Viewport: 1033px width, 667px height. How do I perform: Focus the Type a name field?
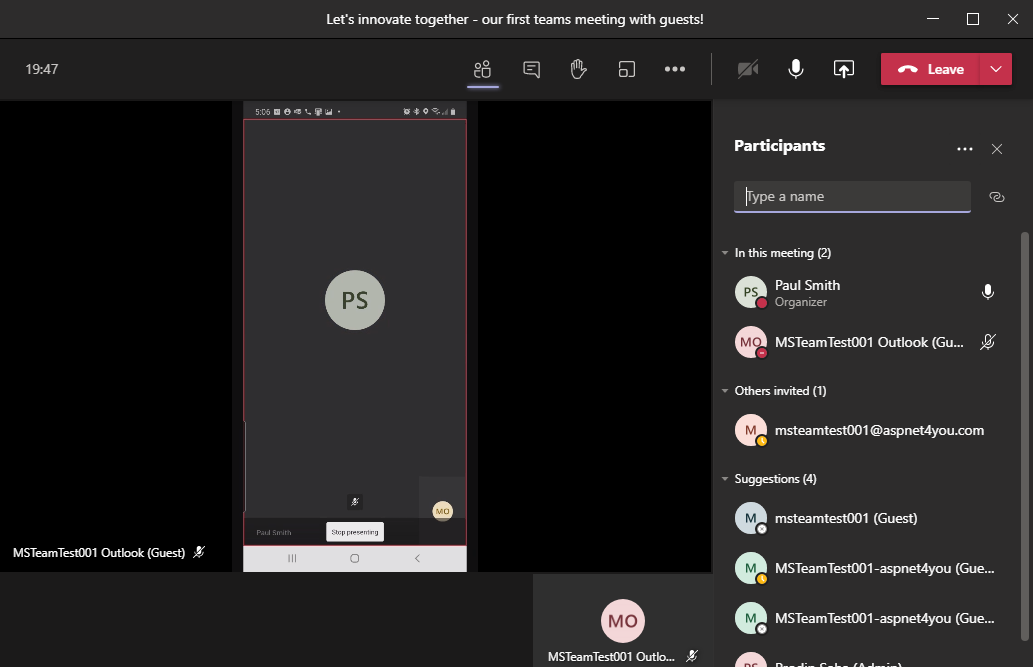(x=852, y=196)
